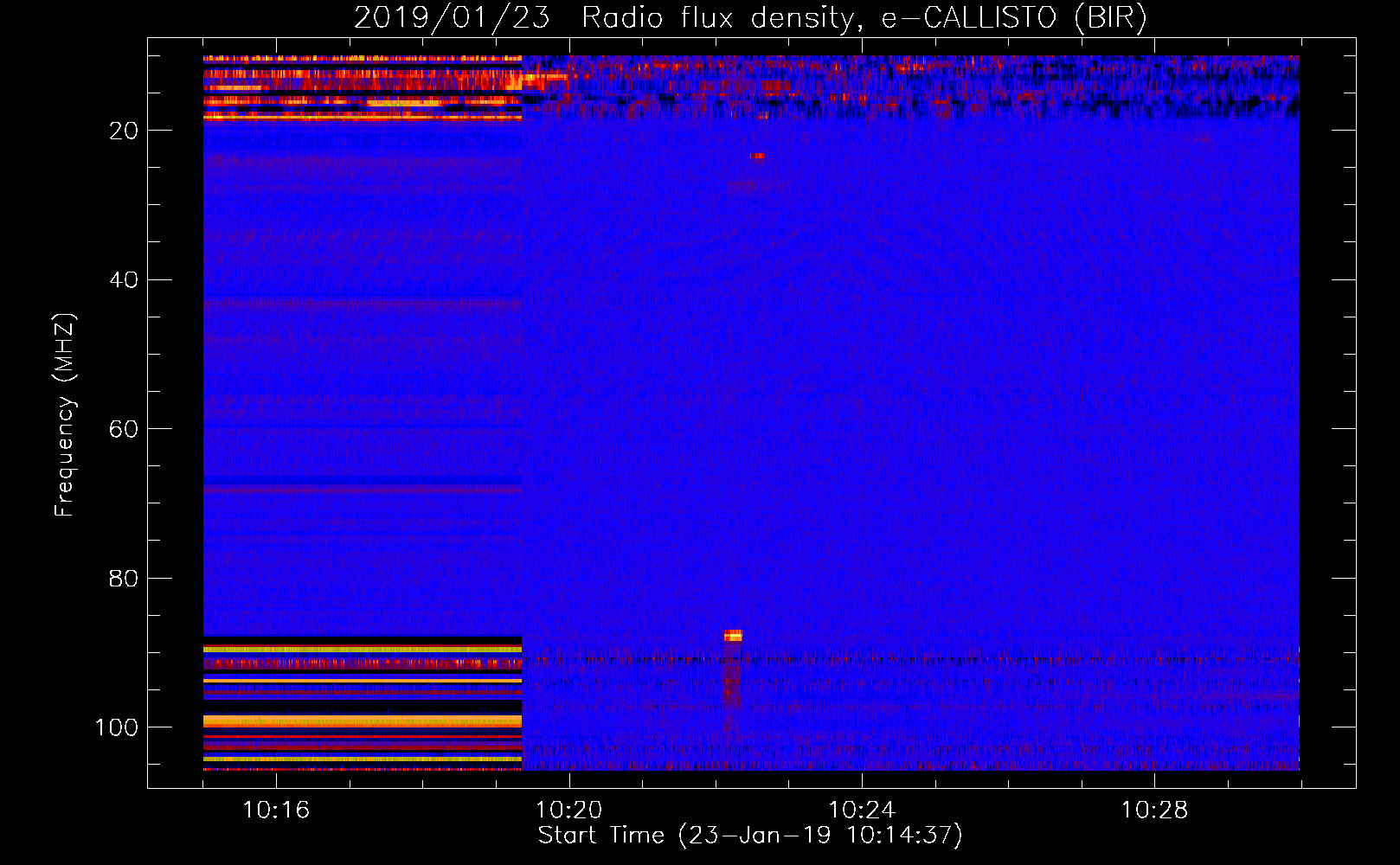
Task: Click the '100' frequency tick label
Action: pos(117,727)
